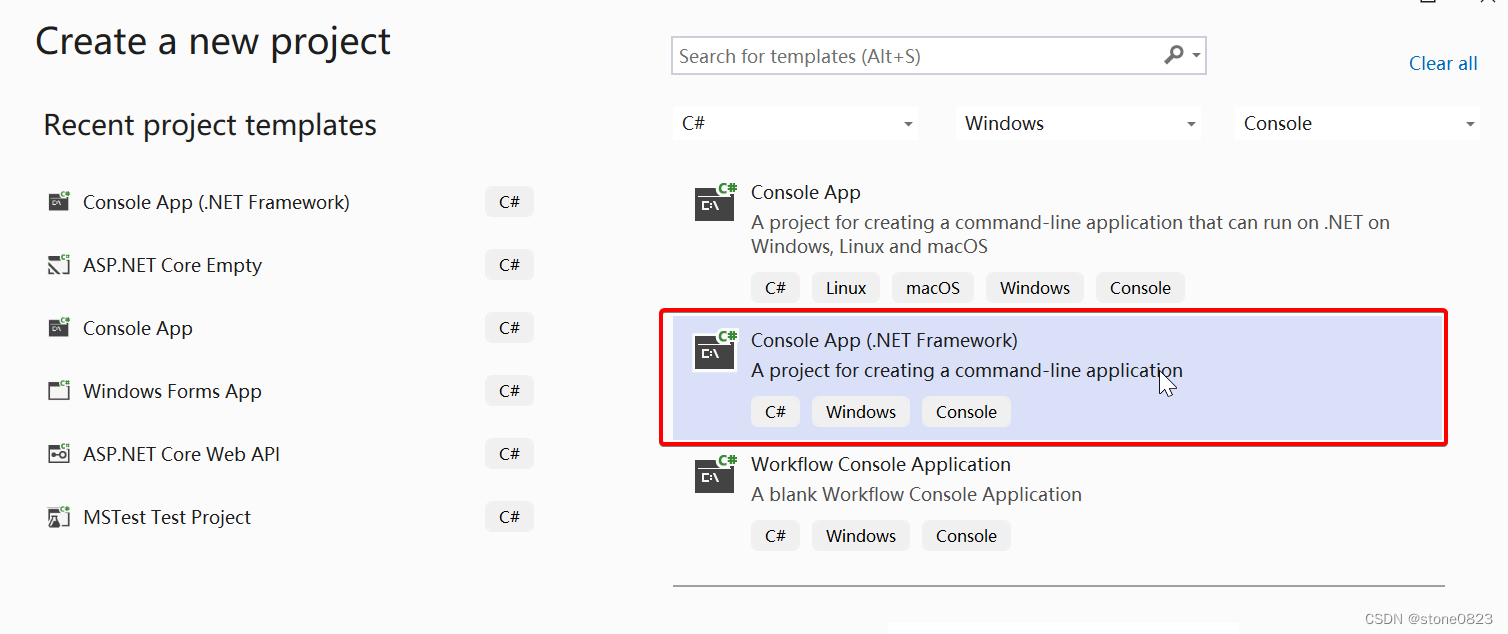Open the C# language filter dropdown
The width and height of the screenshot is (1508, 634).
(x=798, y=124)
